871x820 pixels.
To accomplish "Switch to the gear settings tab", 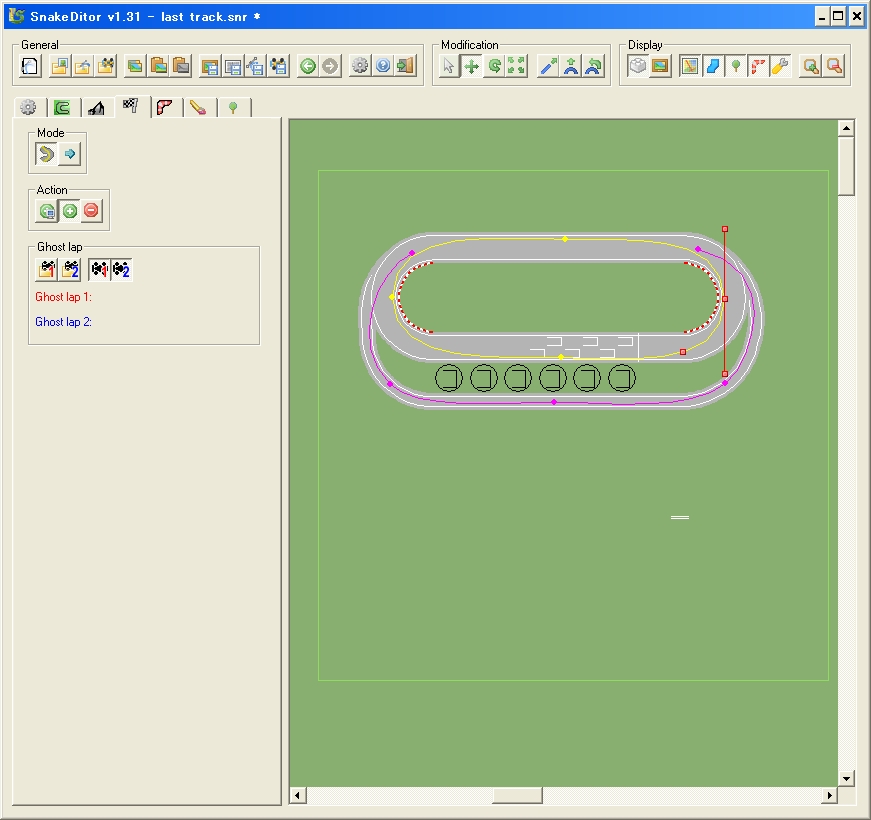I will pyautogui.click(x=28, y=107).
